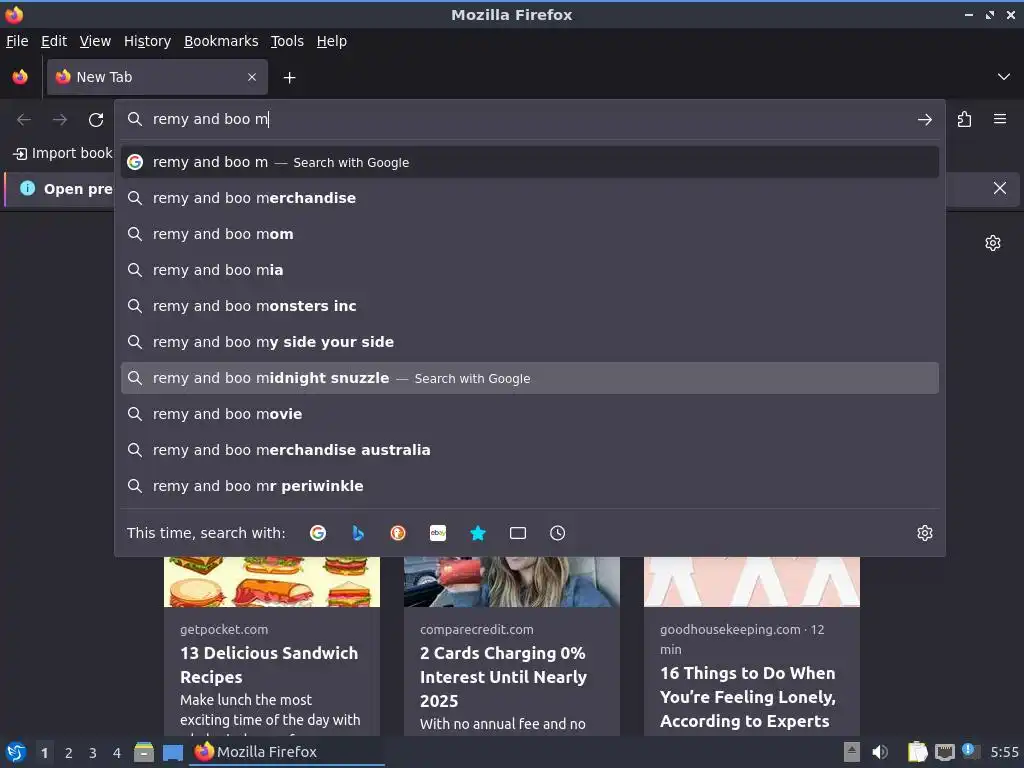Go forward to the next page
The image size is (1024, 768).
click(x=60, y=120)
